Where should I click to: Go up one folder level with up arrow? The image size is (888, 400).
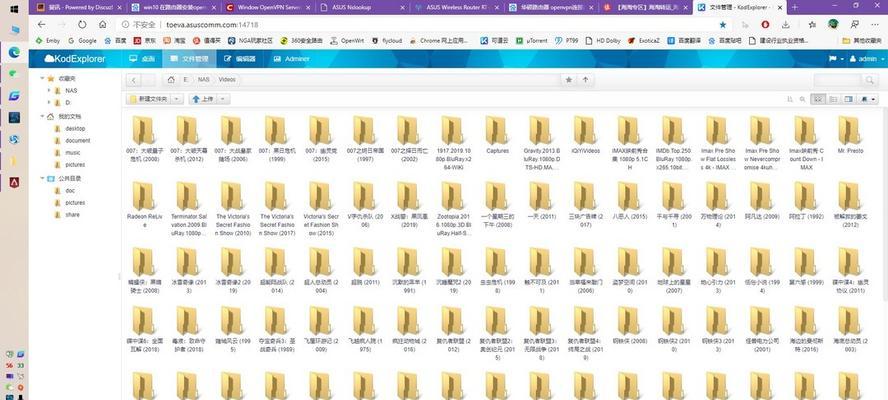coord(585,80)
